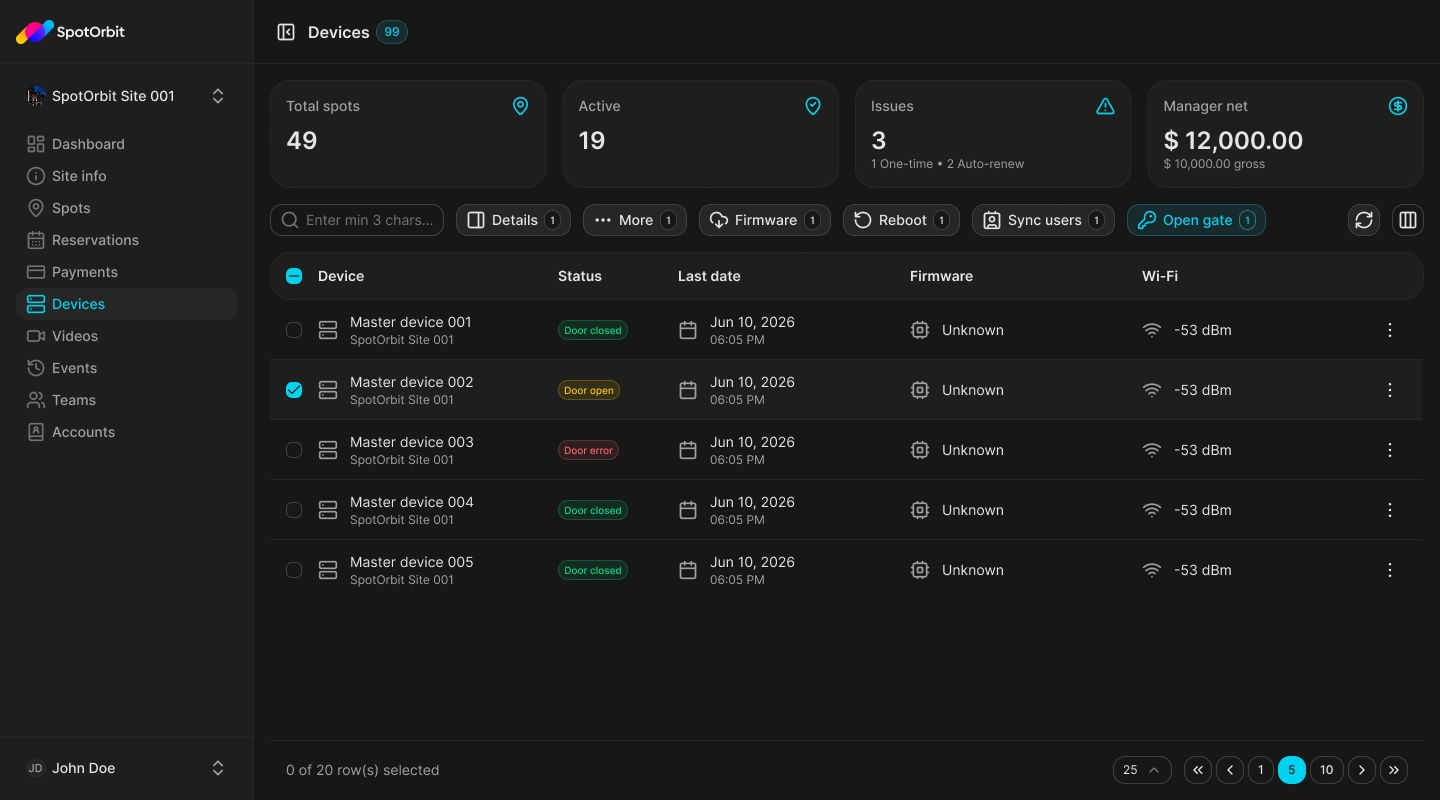Click the refresh devices icon

point(1364,220)
